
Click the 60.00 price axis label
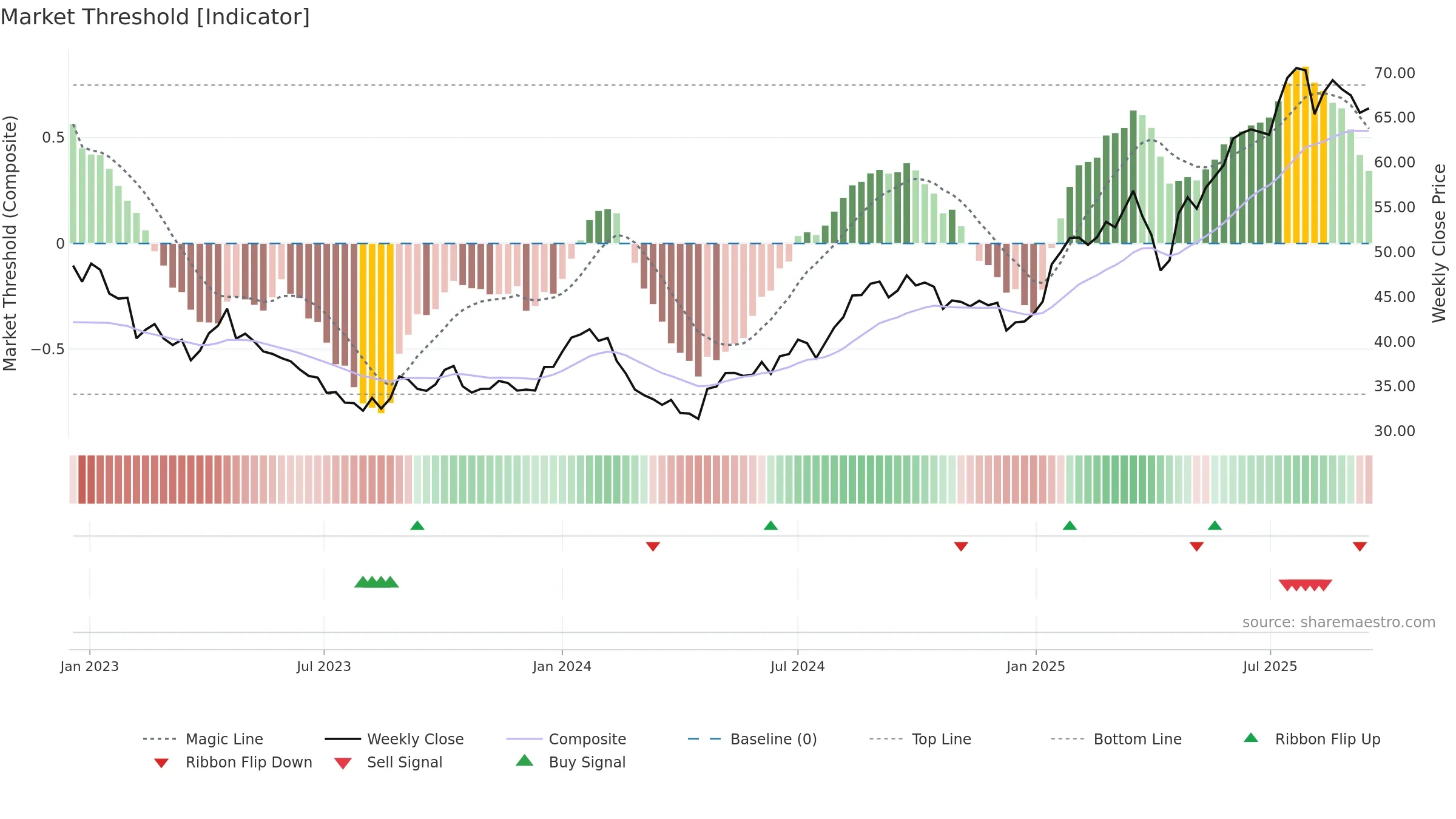tap(1395, 163)
